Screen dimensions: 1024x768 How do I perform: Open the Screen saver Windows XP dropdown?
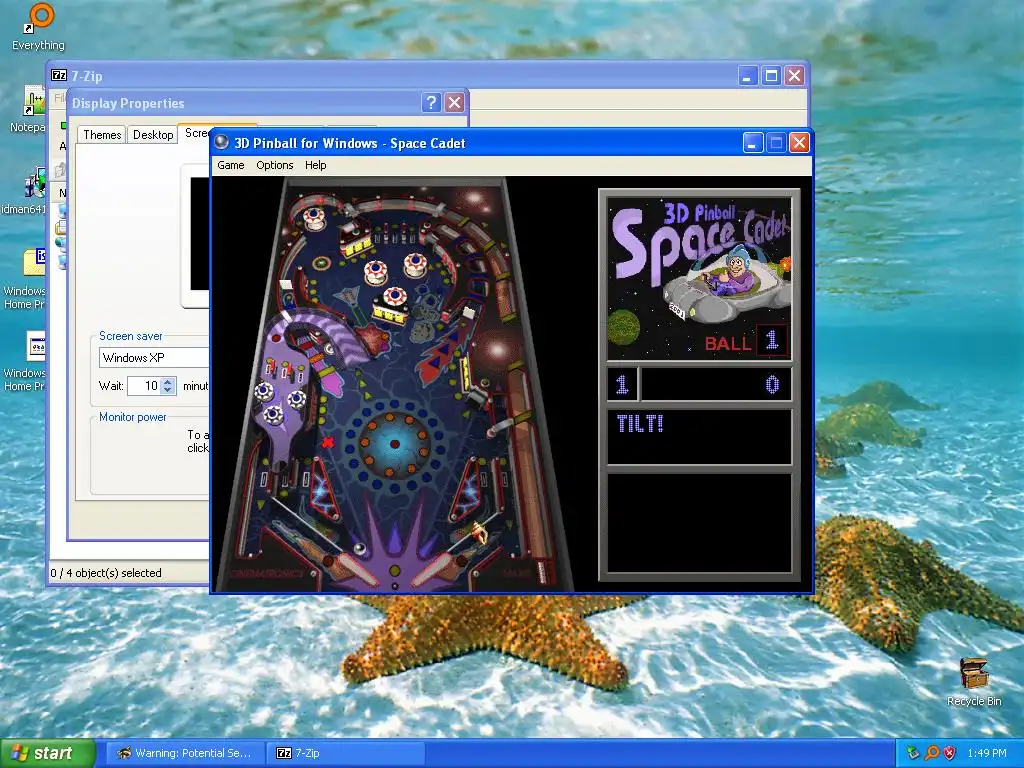coord(154,357)
